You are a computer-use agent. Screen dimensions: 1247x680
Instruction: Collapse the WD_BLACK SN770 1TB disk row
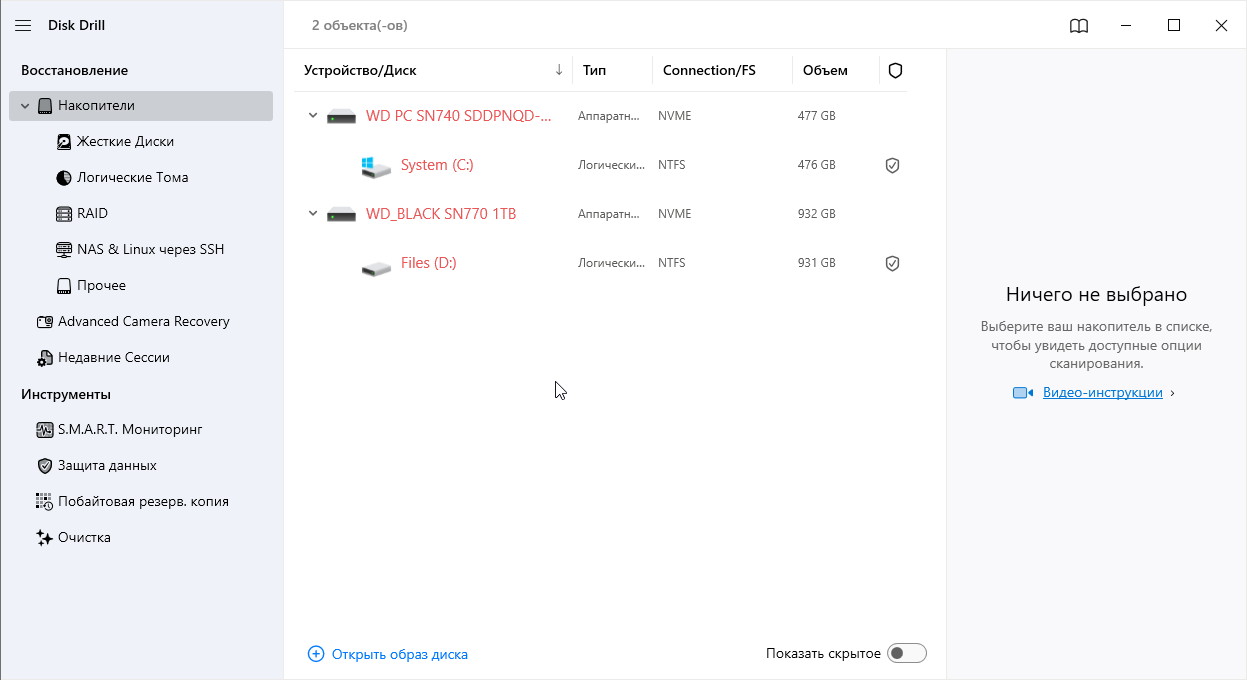tap(313, 214)
